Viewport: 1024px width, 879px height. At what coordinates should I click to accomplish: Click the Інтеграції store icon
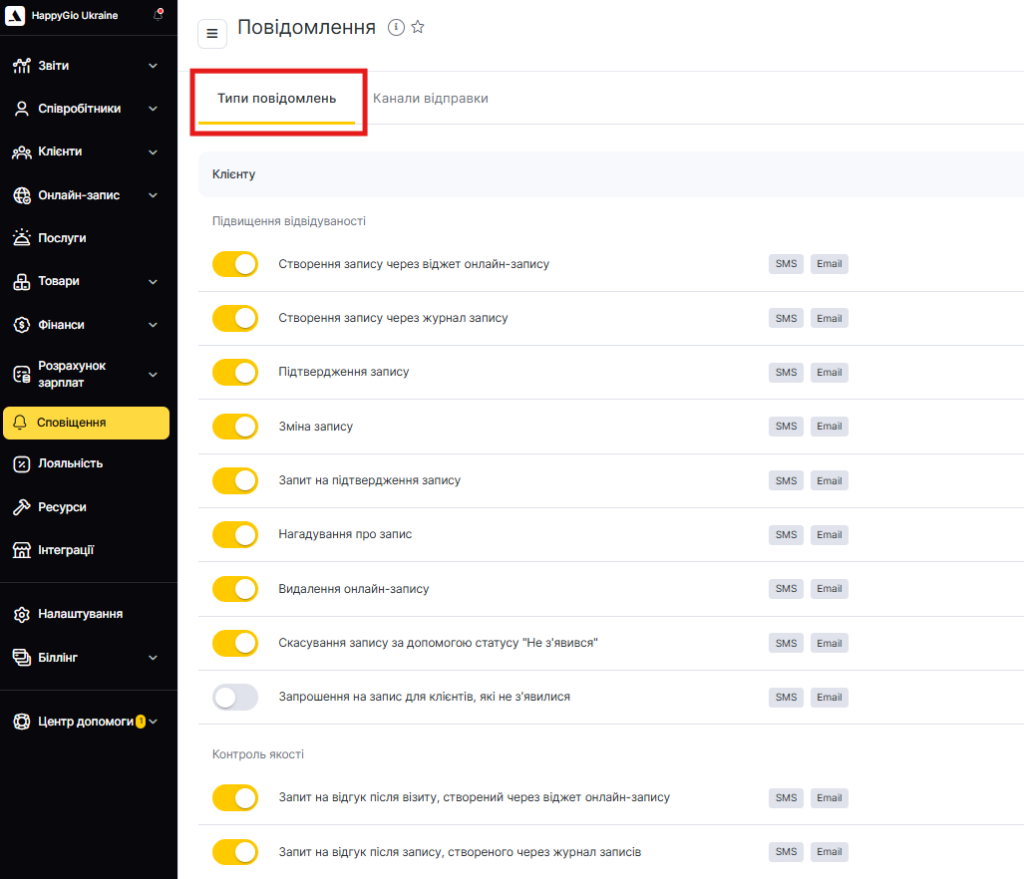coord(22,550)
